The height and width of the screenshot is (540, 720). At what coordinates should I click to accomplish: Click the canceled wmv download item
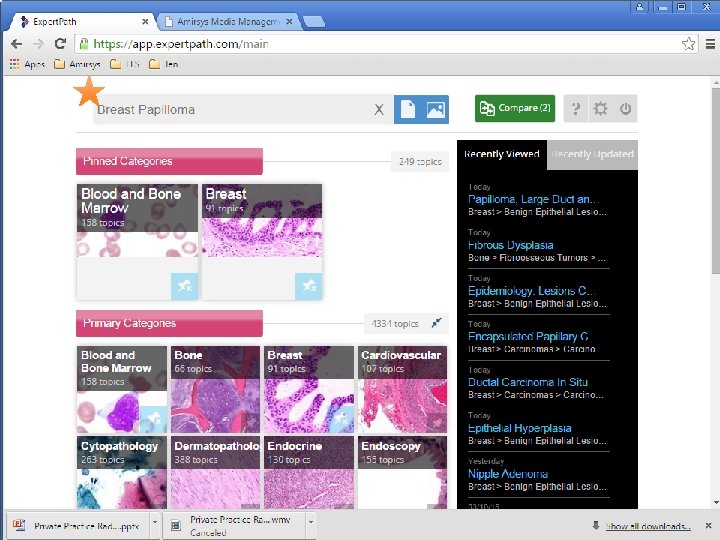(x=235, y=526)
